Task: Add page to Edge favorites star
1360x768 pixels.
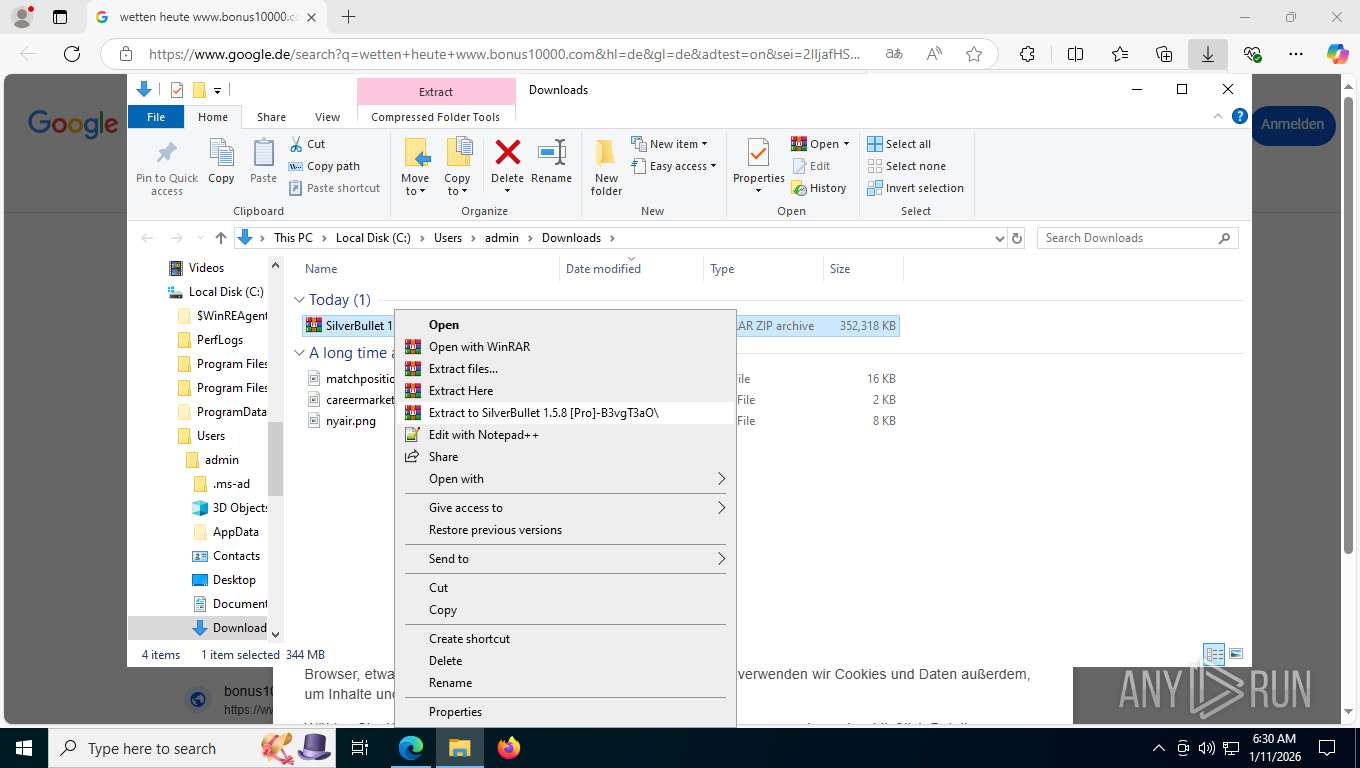Action: point(974,54)
